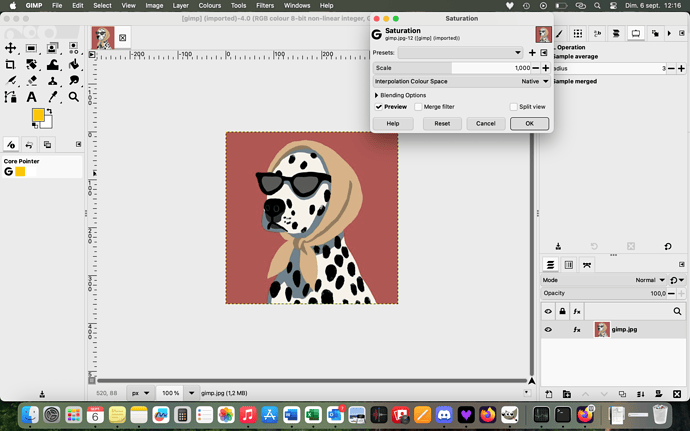690x431 pixels.
Task: Increase Scale value with plus button
Action: point(546,68)
